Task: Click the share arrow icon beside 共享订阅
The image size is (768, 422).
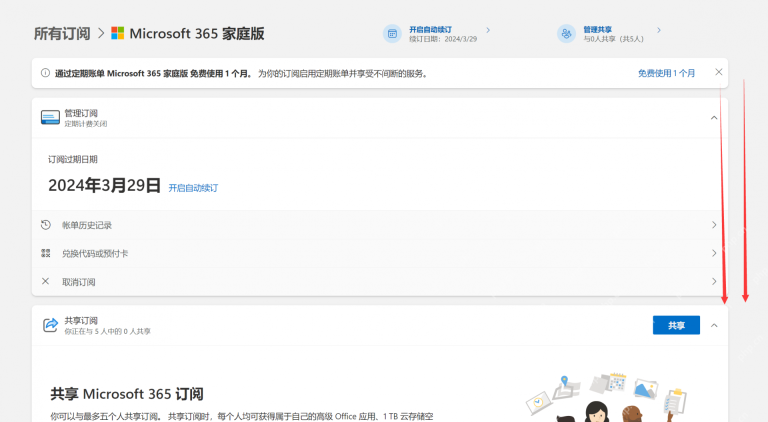Action: pyautogui.click(x=50, y=325)
